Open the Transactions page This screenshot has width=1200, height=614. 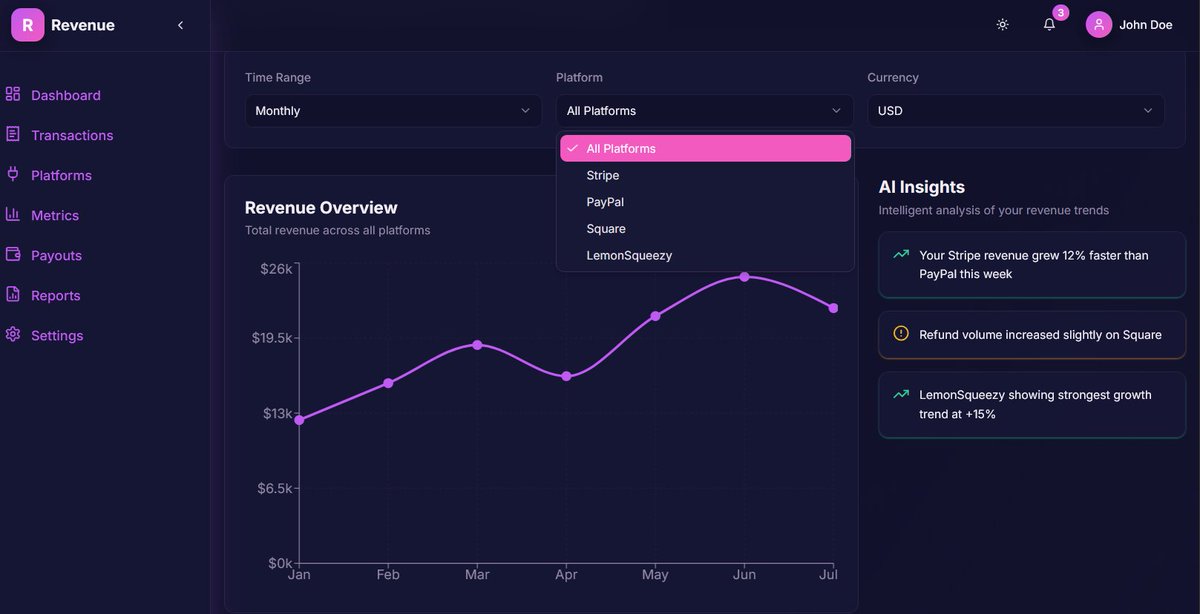pos(72,135)
